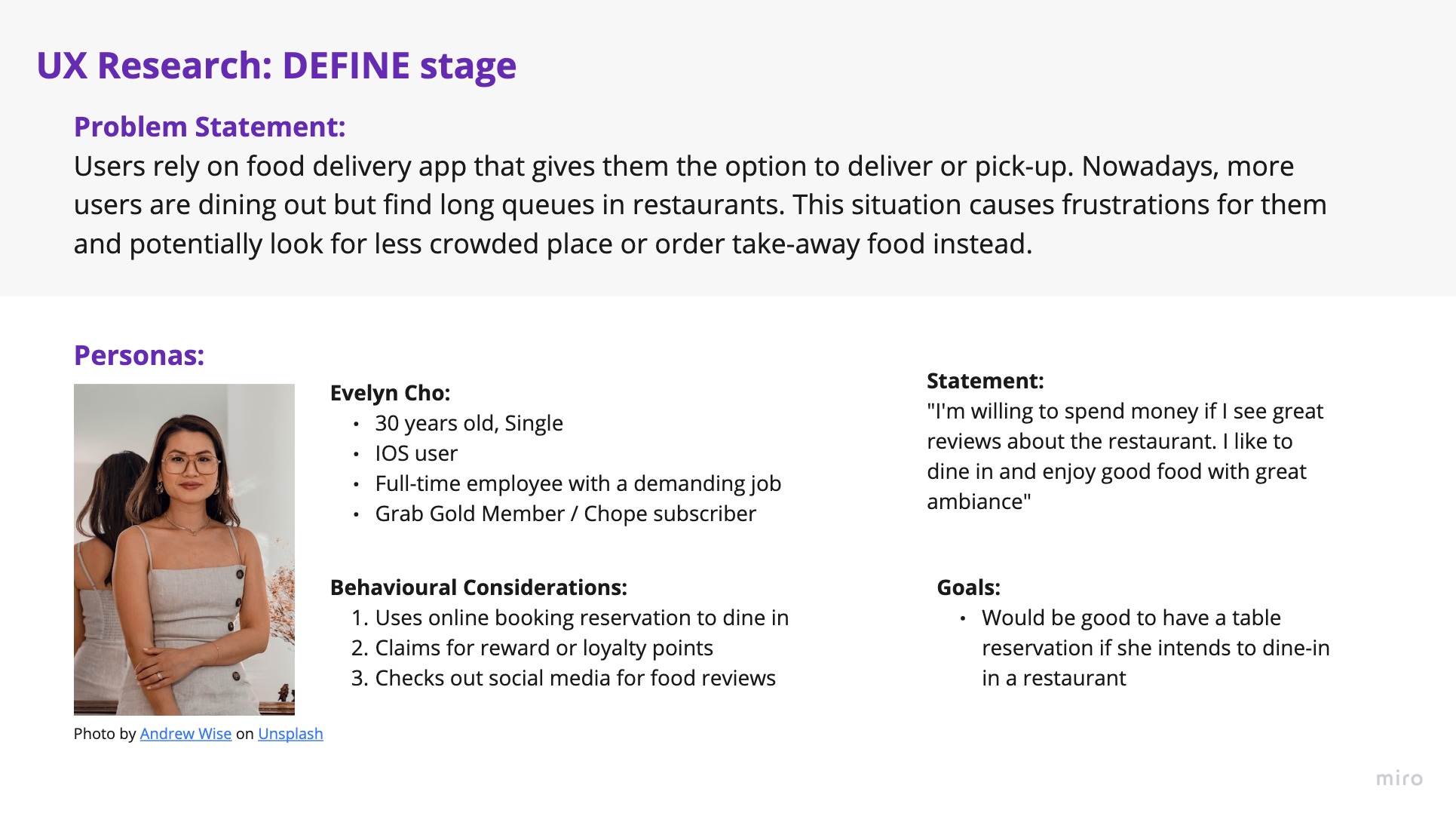Click the "Grab Gold Member" bullet line

pos(566,514)
